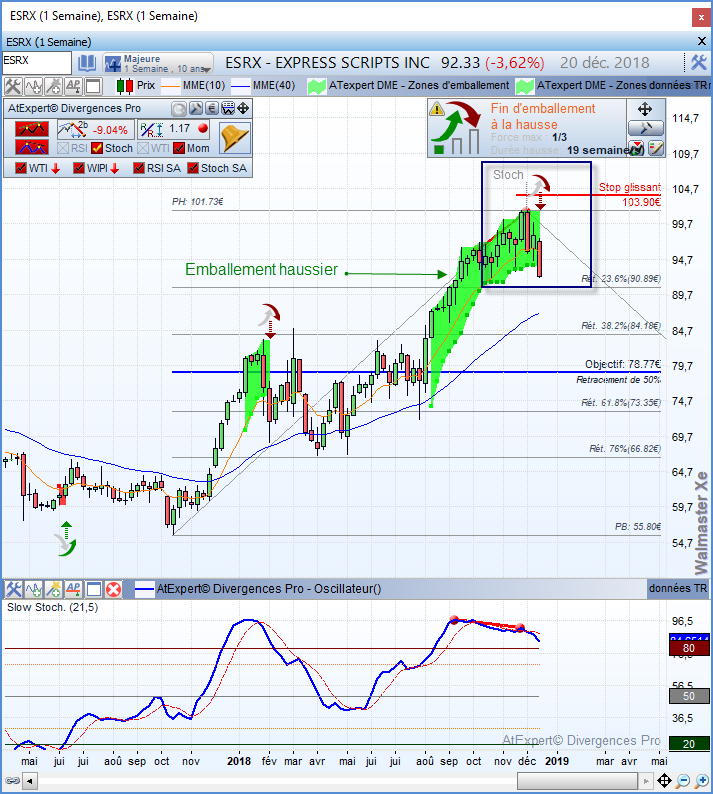Click the AP icon in price panel
This screenshot has width=713, height=794.
tap(73, 86)
